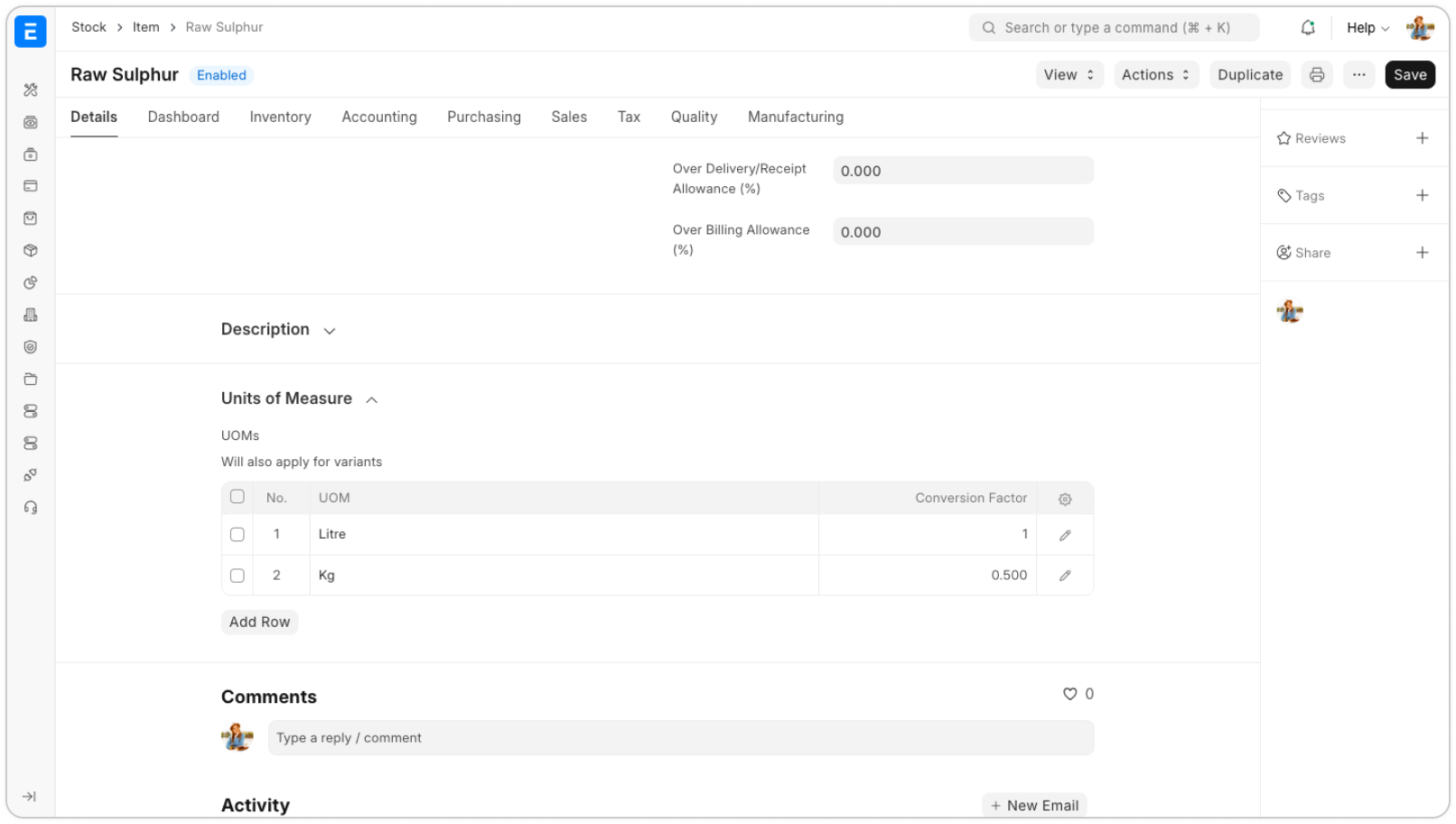Open the stock box icon in sidebar
Viewport: 1456px width, 824px height.
(31, 250)
